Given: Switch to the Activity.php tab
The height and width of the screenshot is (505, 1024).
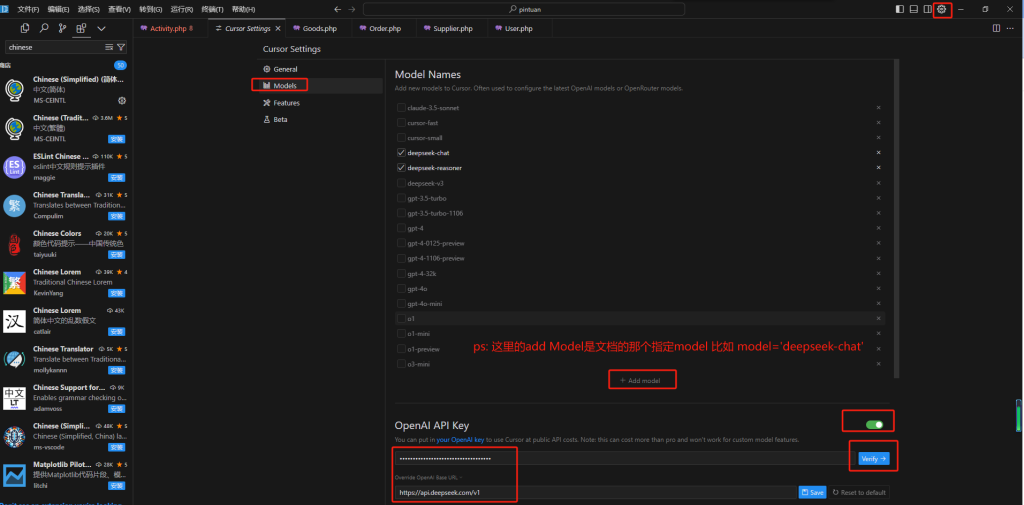Looking at the screenshot, I should 170,29.
